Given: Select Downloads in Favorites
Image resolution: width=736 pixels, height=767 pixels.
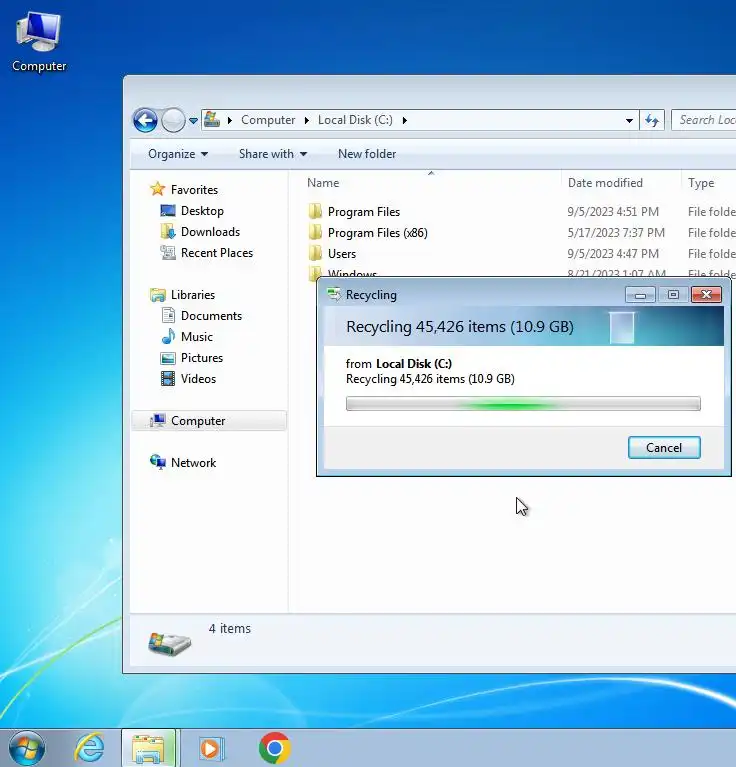Looking at the screenshot, I should coord(210,232).
